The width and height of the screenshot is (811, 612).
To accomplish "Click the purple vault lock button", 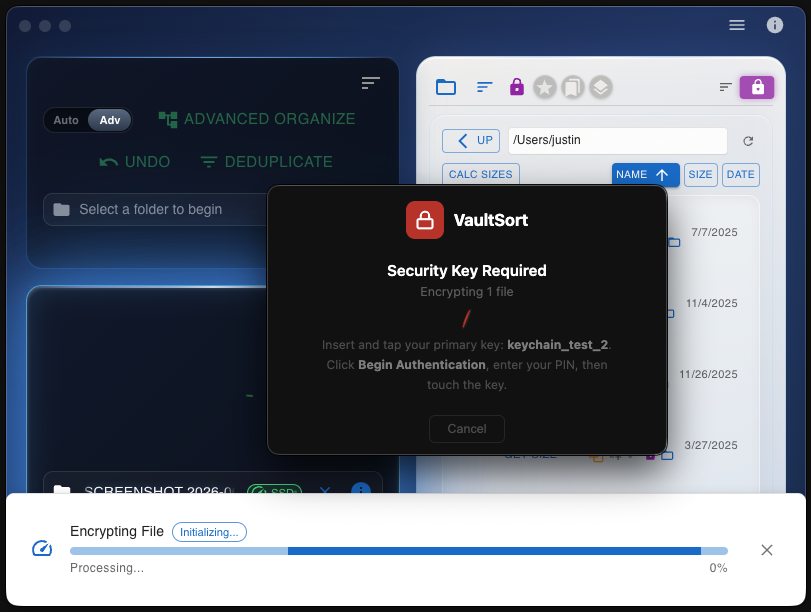I will pyautogui.click(x=757, y=87).
